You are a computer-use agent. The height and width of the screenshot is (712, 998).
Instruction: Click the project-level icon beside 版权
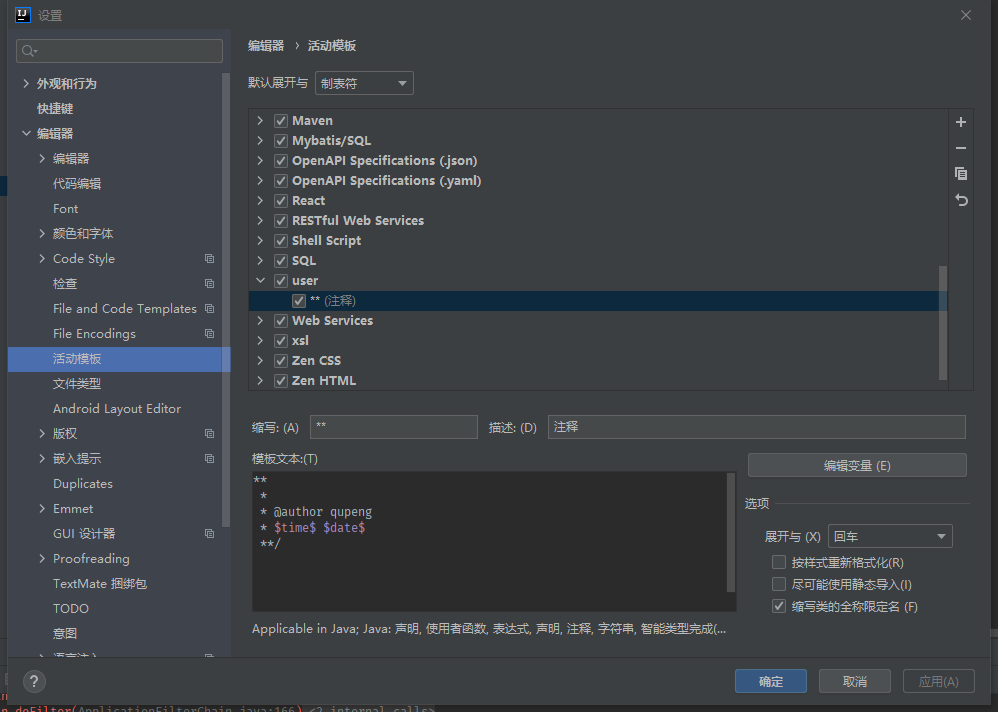pyautogui.click(x=209, y=433)
